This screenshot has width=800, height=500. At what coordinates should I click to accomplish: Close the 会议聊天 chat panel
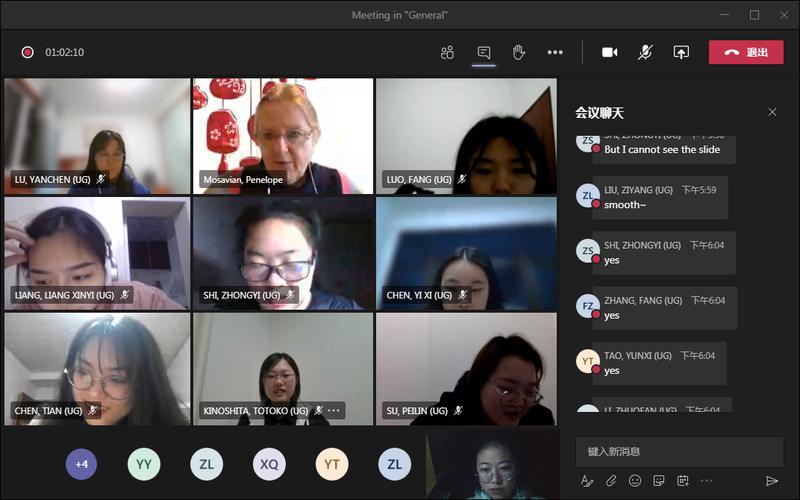(772, 112)
